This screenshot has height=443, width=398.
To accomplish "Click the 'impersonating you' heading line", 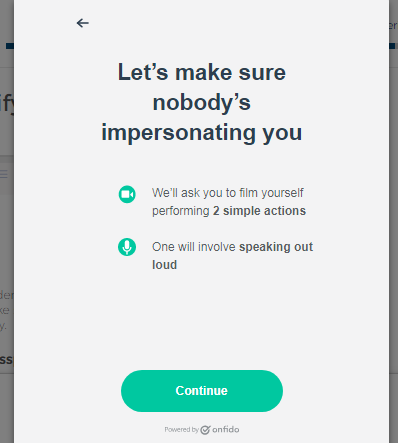I will [202, 133].
